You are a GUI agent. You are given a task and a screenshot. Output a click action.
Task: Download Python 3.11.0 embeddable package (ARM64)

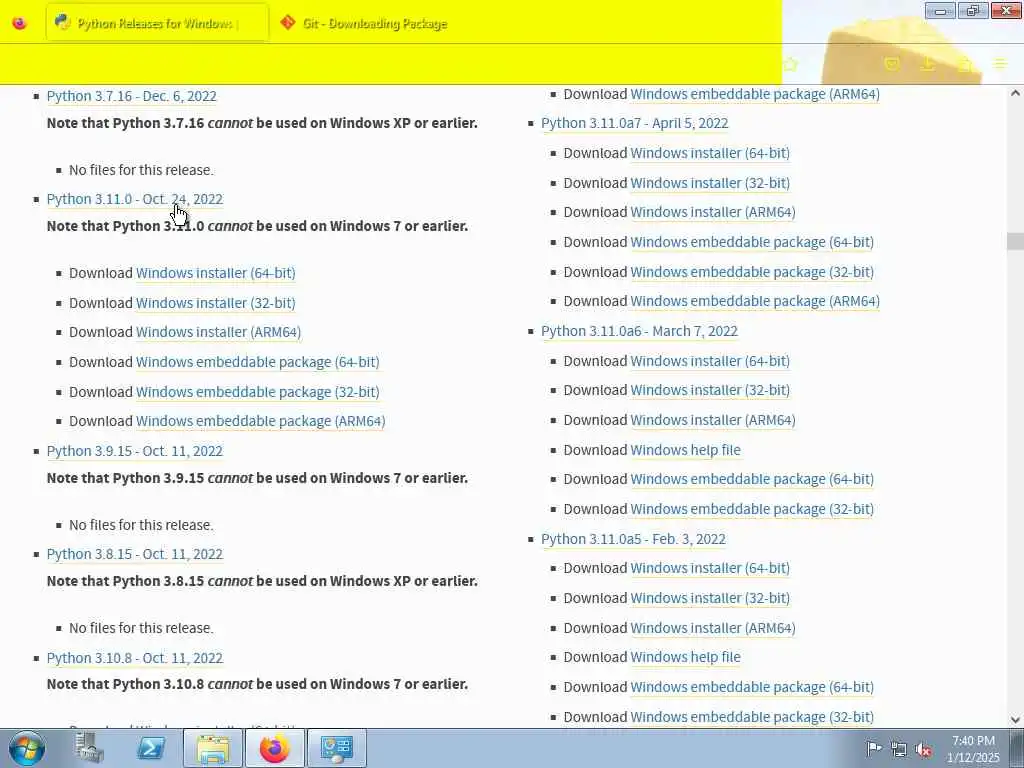pyautogui.click(x=261, y=421)
